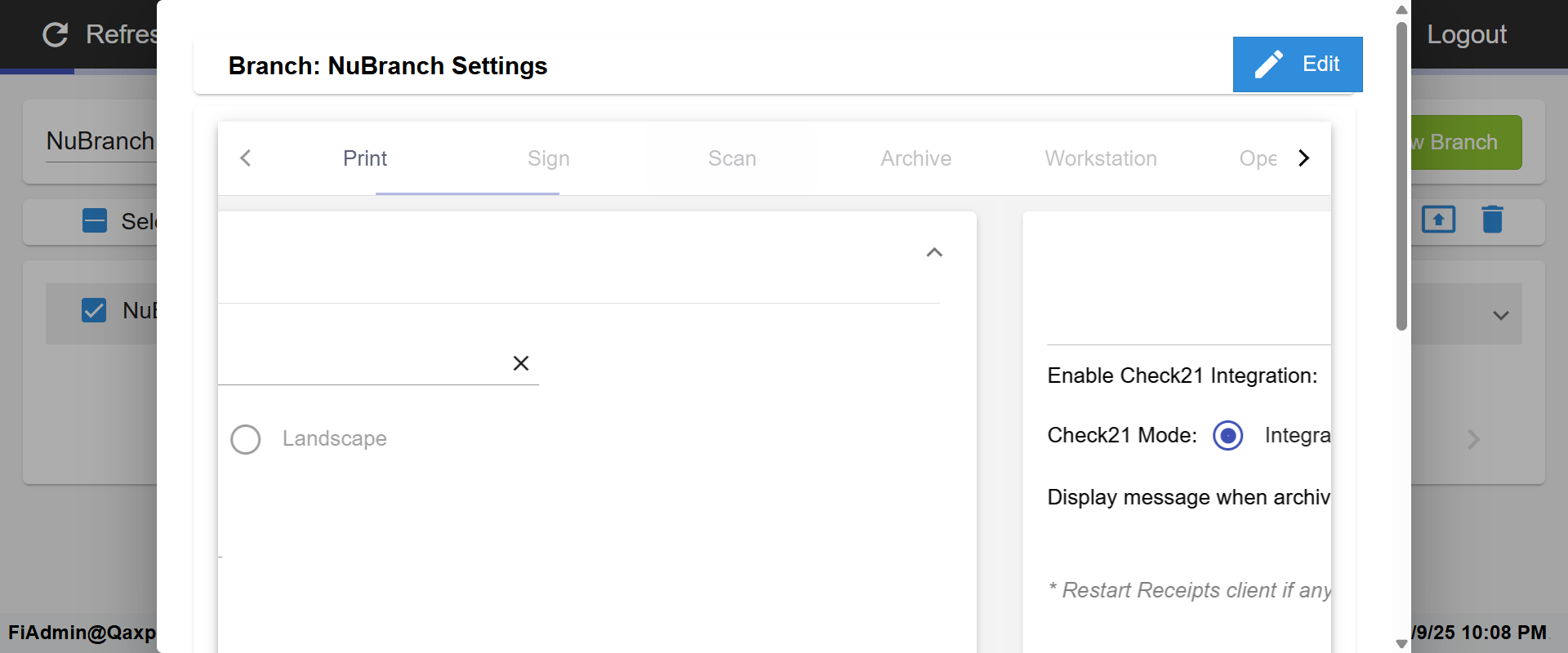The image size is (1568, 653).
Task: Click the blue trash delete icon
Action: [x=1492, y=220]
